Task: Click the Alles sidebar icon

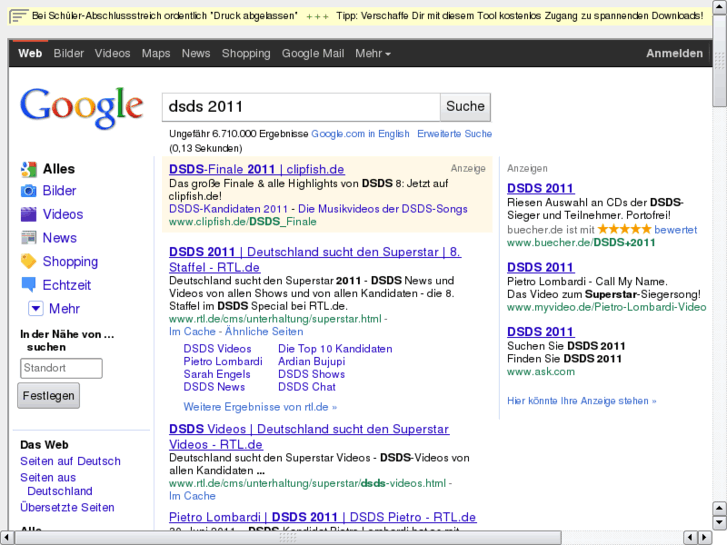Action: point(28,169)
